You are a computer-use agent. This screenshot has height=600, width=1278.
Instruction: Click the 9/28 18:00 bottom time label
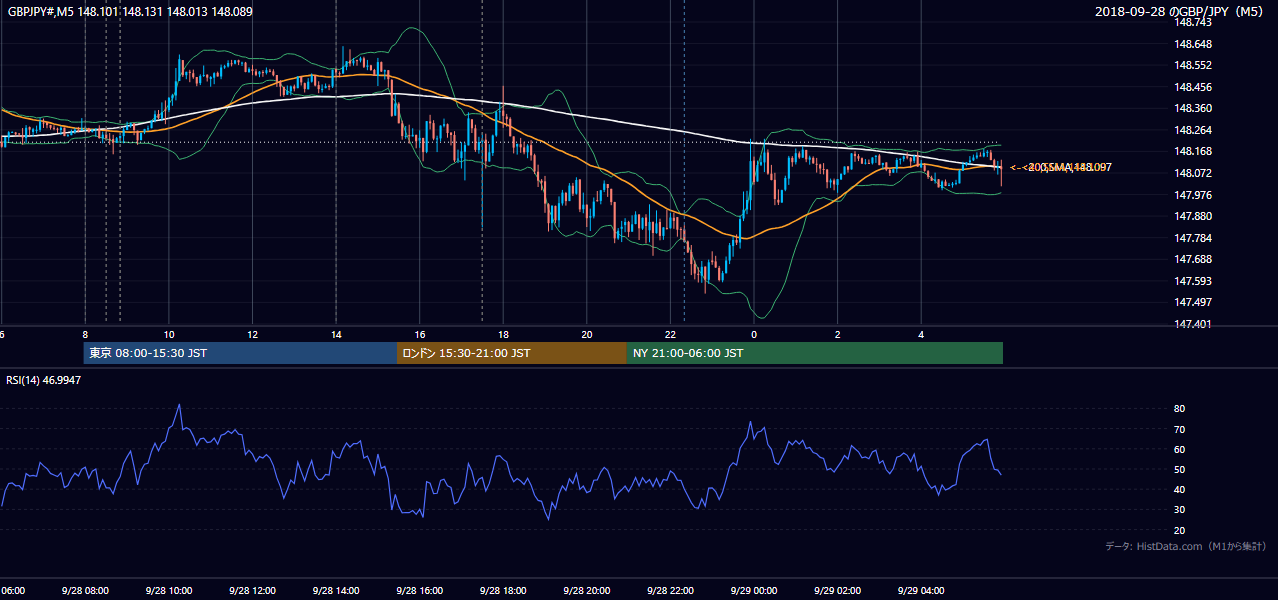tap(503, 591)
